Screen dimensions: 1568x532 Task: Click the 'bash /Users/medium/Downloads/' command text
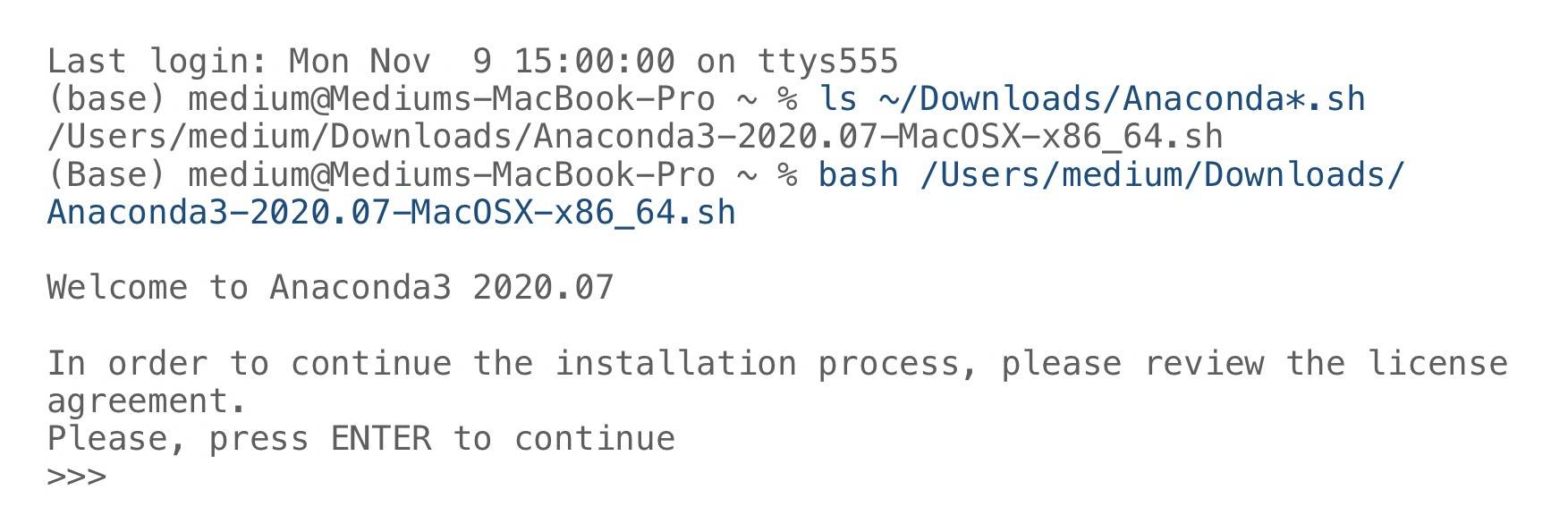click(x=1112, y=174)
